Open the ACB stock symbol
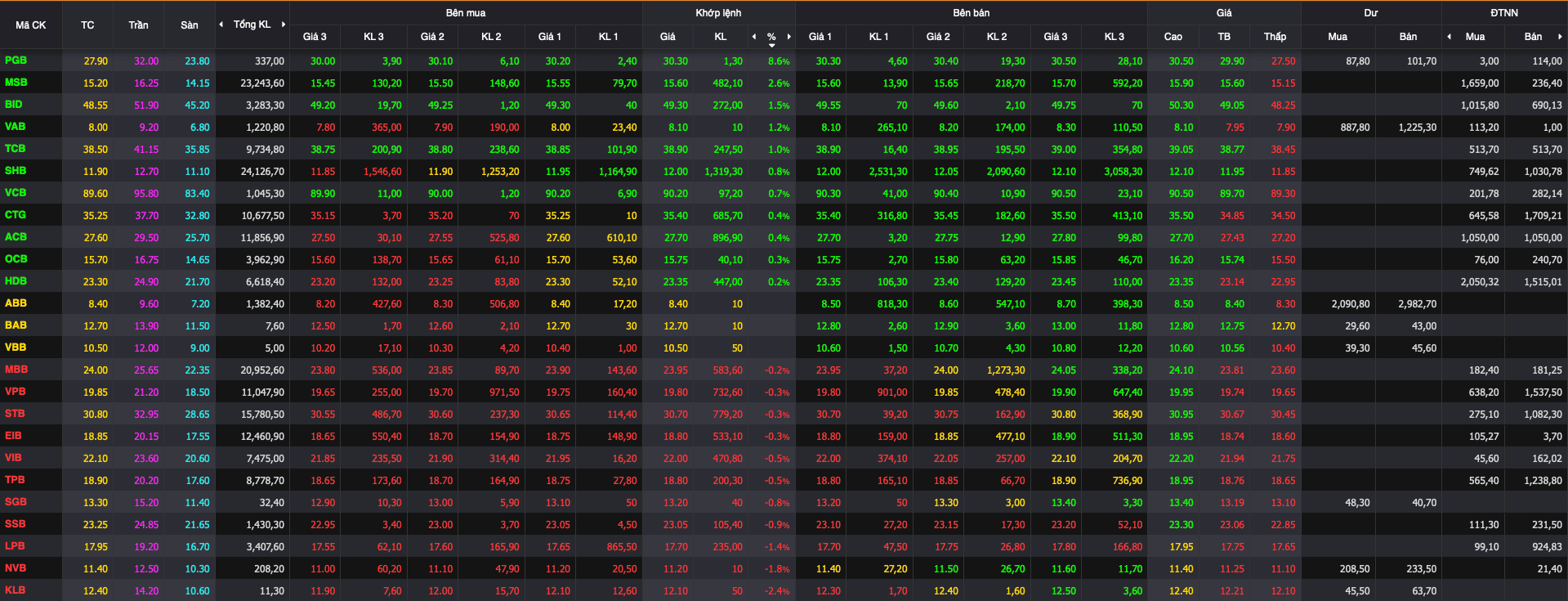Screen dimensions: 1568x601 16,237
